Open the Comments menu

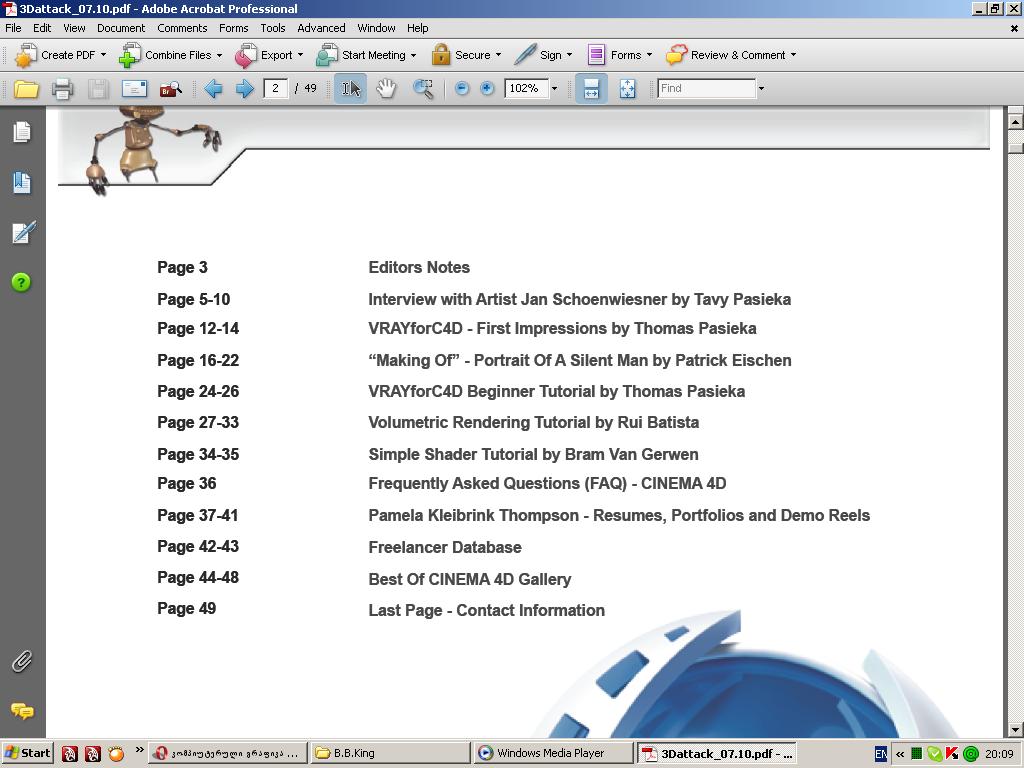[x=182, y=28]
